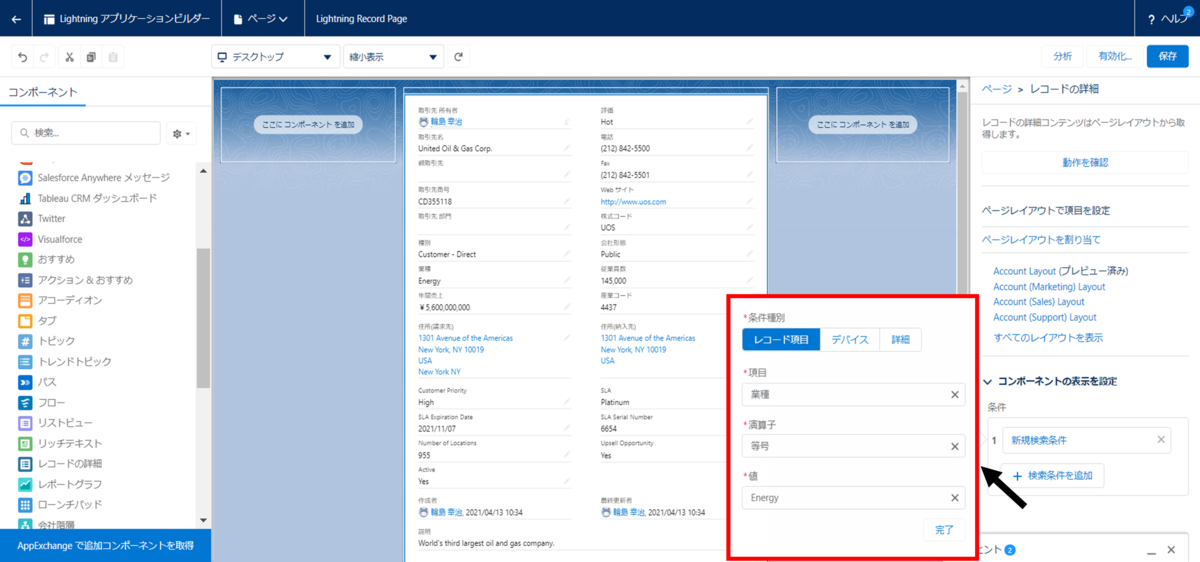Select the リッチテキスト component
The width and height of the screenshot is (1200, 562).
coord(60,443)
